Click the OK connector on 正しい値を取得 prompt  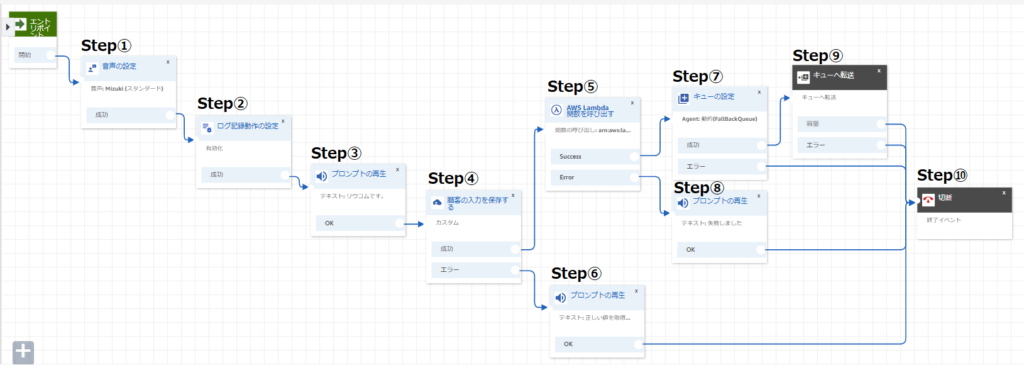point(639,343)
